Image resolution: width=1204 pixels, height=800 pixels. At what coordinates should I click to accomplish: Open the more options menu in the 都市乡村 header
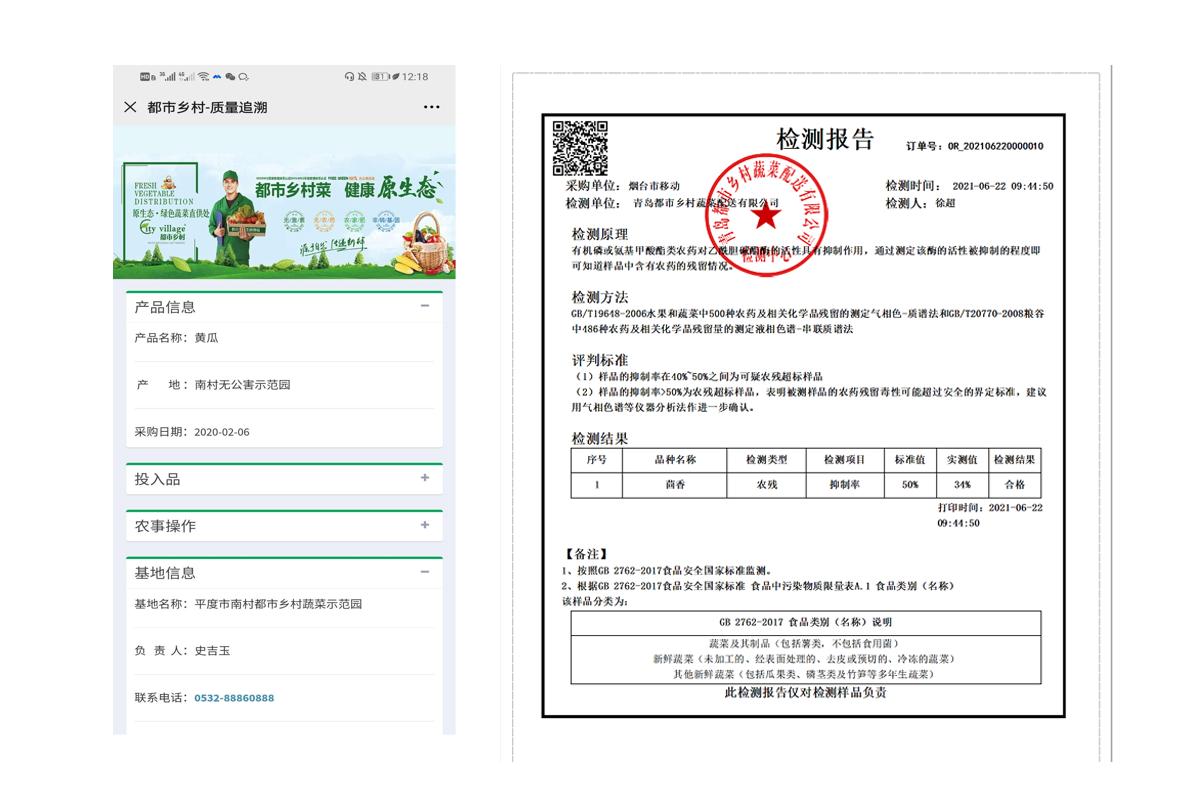[432, 107]
